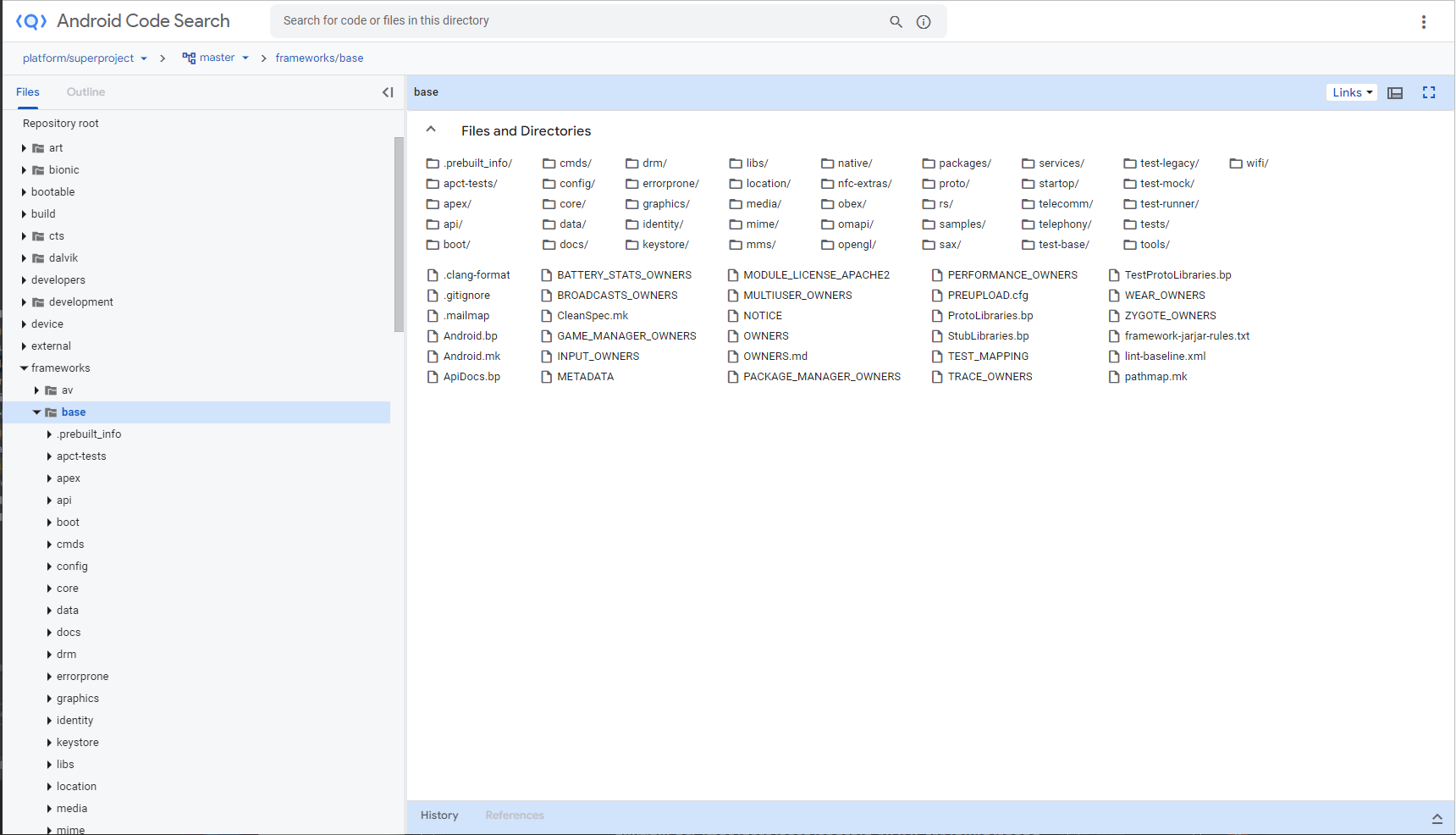Open the opengl/ directory link

click(x=857, y=245)
